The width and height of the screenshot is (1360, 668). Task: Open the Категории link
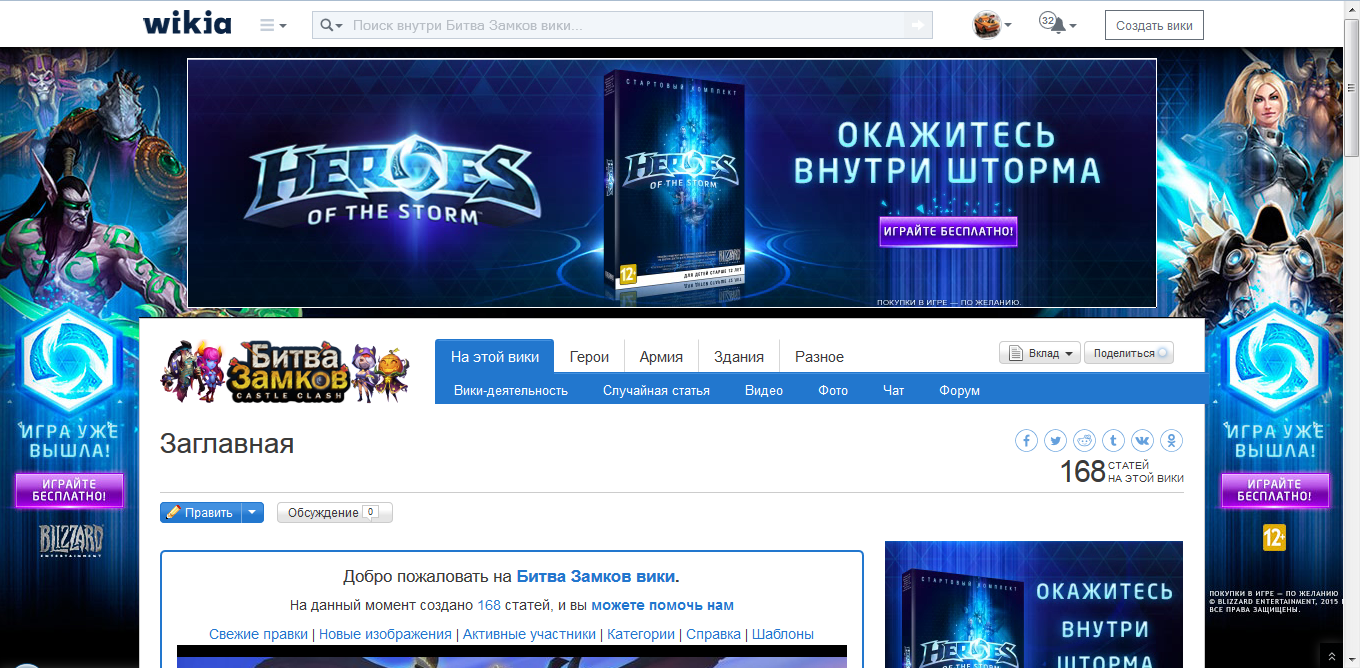pos(641,634)
